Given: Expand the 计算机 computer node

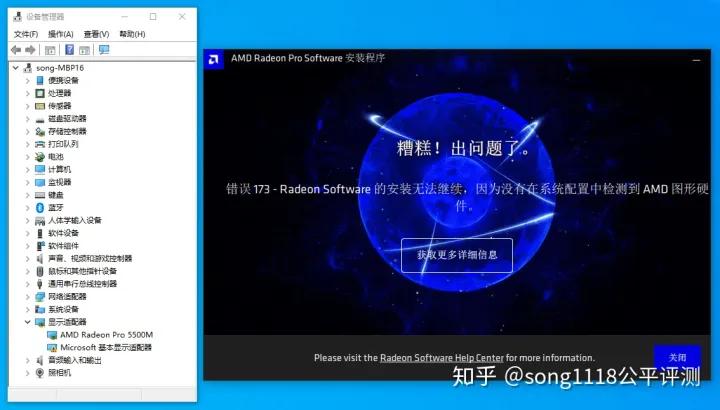Looking at the screenshot, I should pos(28,169).
